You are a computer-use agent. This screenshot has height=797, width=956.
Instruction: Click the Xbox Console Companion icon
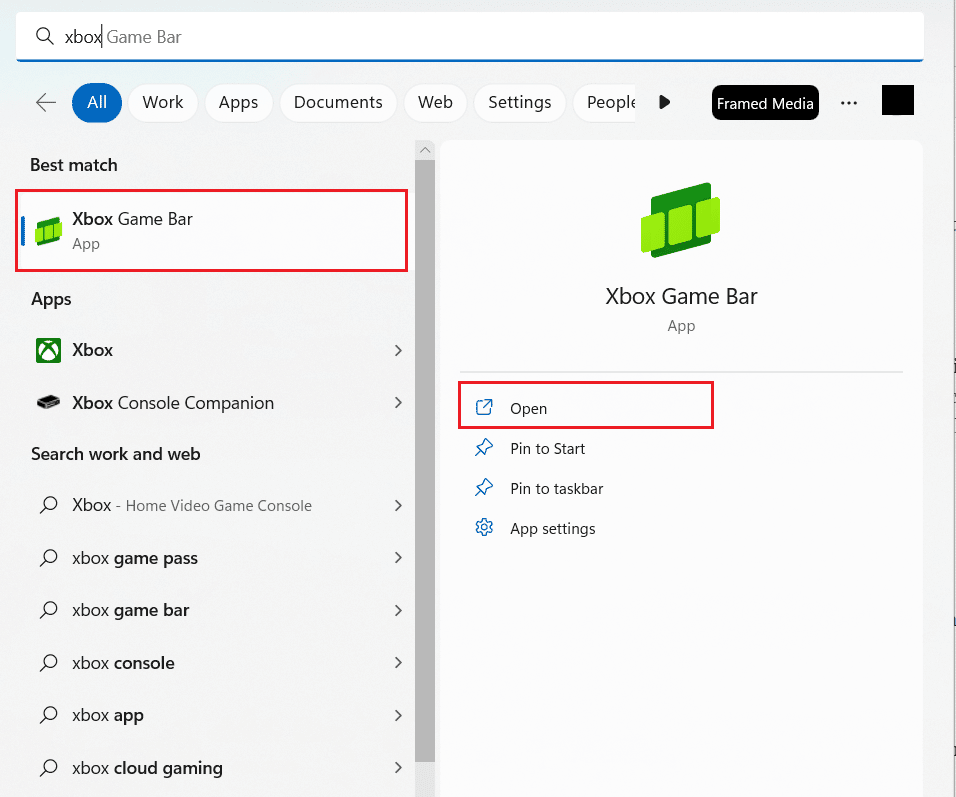pyautogui.click(x=47, y=402)
